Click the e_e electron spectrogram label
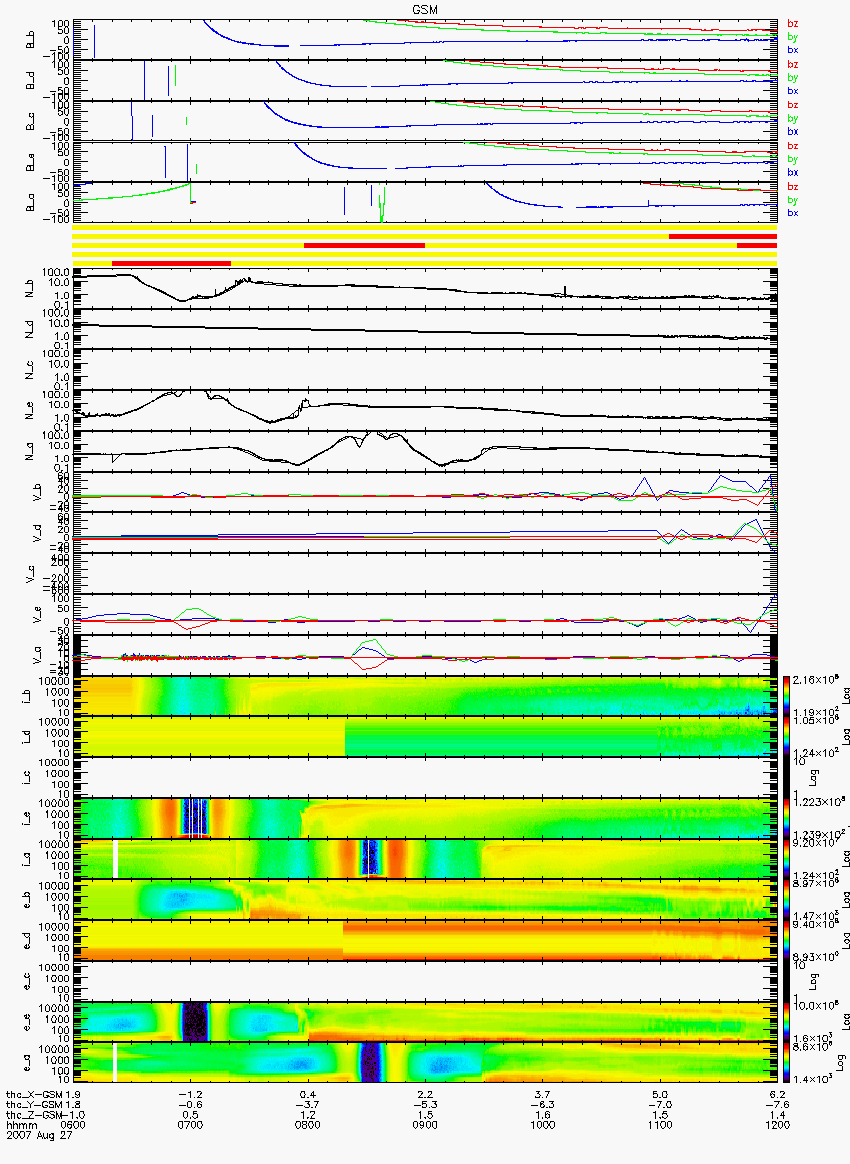Image resolution: width=850 pixels, height=1164 pixels. (27, 1022)
